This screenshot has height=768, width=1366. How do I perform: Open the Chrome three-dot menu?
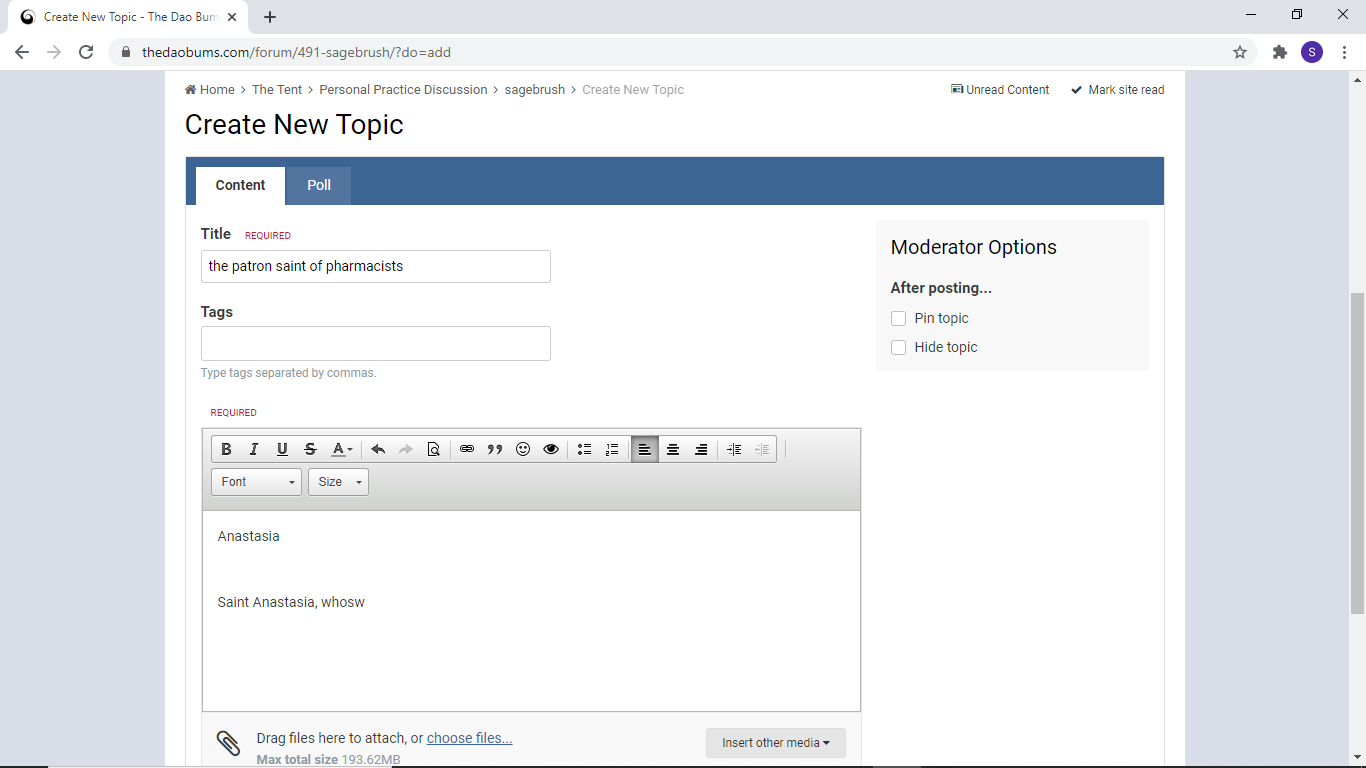click(1345, 52)
